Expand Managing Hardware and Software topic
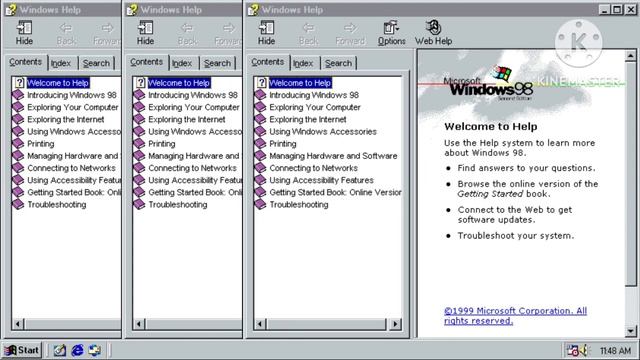 click(333, 156)
